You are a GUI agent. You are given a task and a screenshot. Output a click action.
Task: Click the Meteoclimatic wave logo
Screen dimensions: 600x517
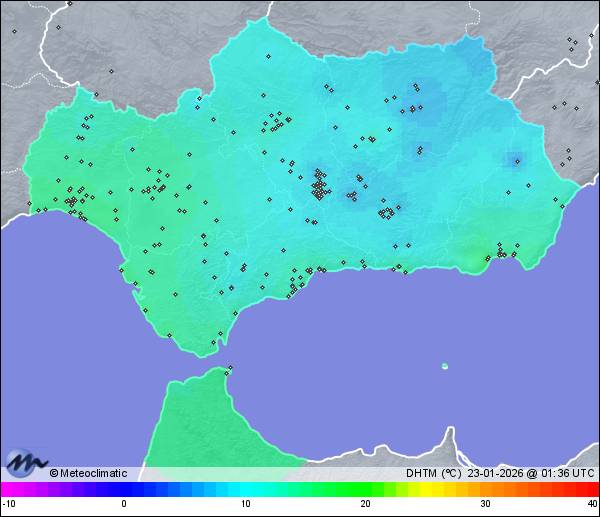(x=27, y=461)
